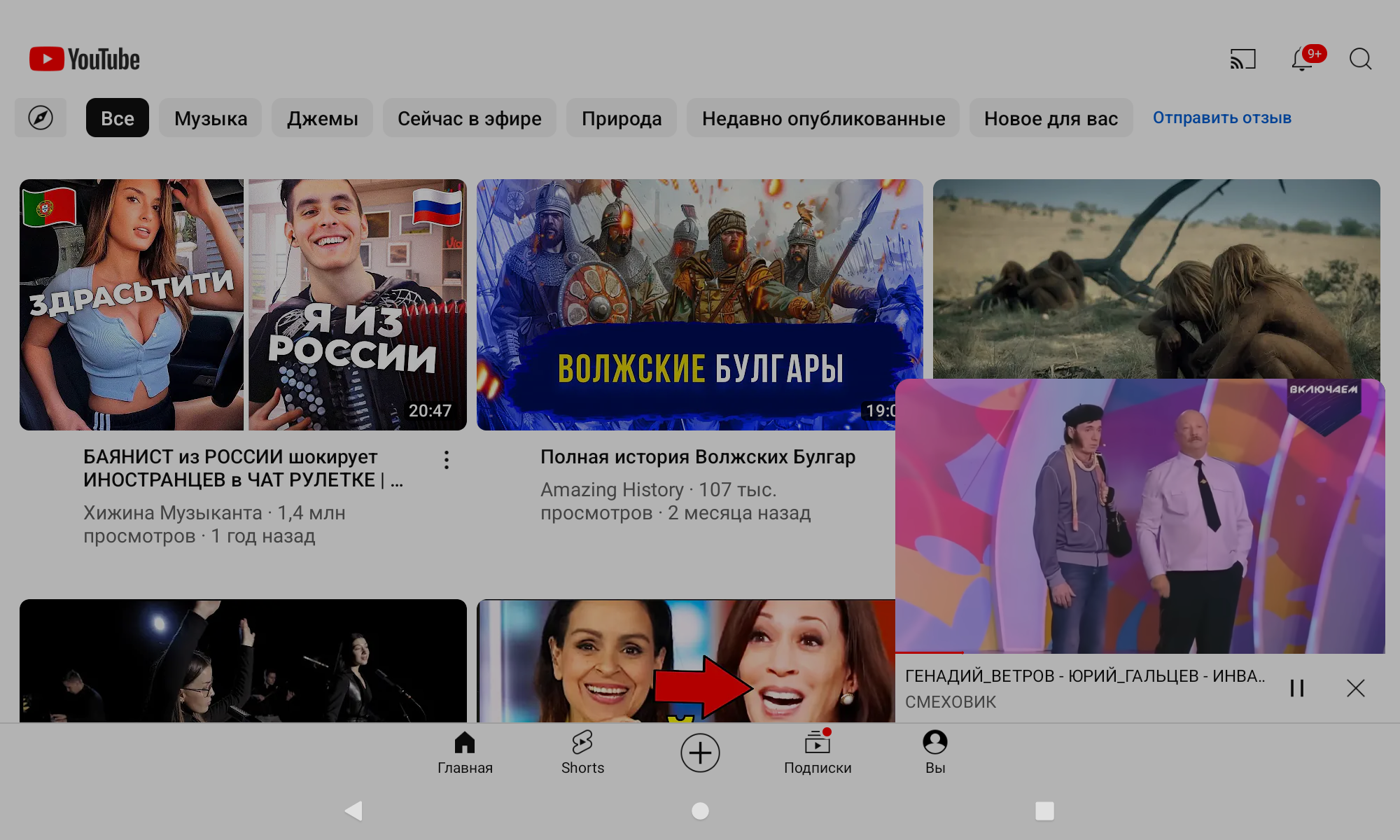
Task: Tap the Create plus button
Action: 700,753
